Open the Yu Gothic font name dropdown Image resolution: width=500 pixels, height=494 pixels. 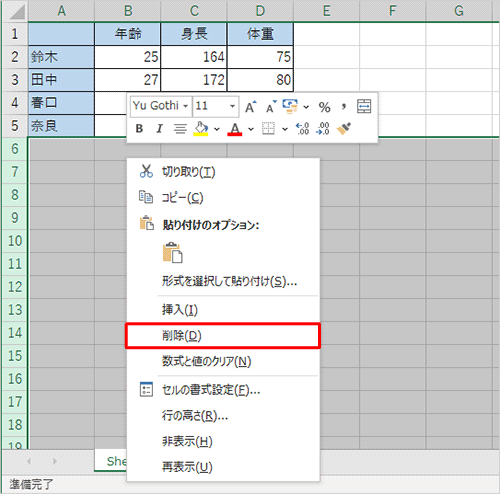(186, 106)
